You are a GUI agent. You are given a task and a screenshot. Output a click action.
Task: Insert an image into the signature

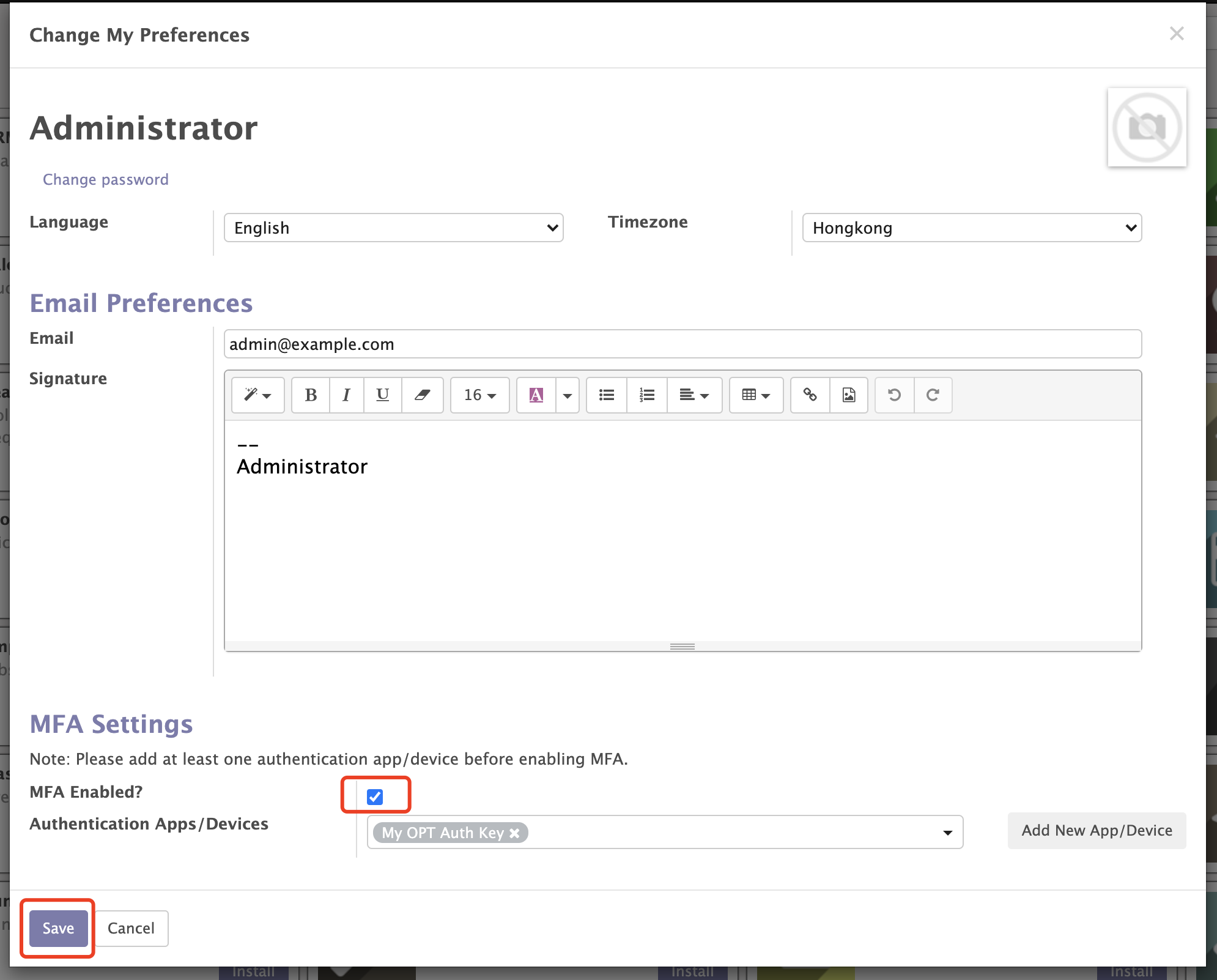click(x=849, y=395)
